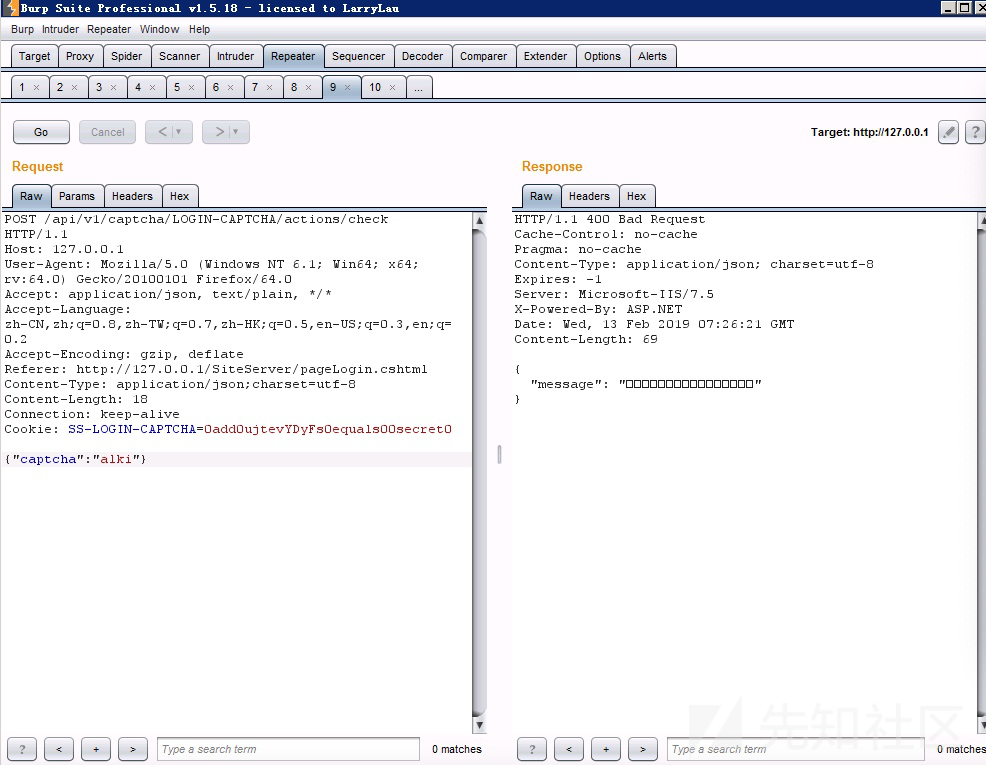Close repeater tab 9
Viewport: 986px width, 765px height.
348,87
